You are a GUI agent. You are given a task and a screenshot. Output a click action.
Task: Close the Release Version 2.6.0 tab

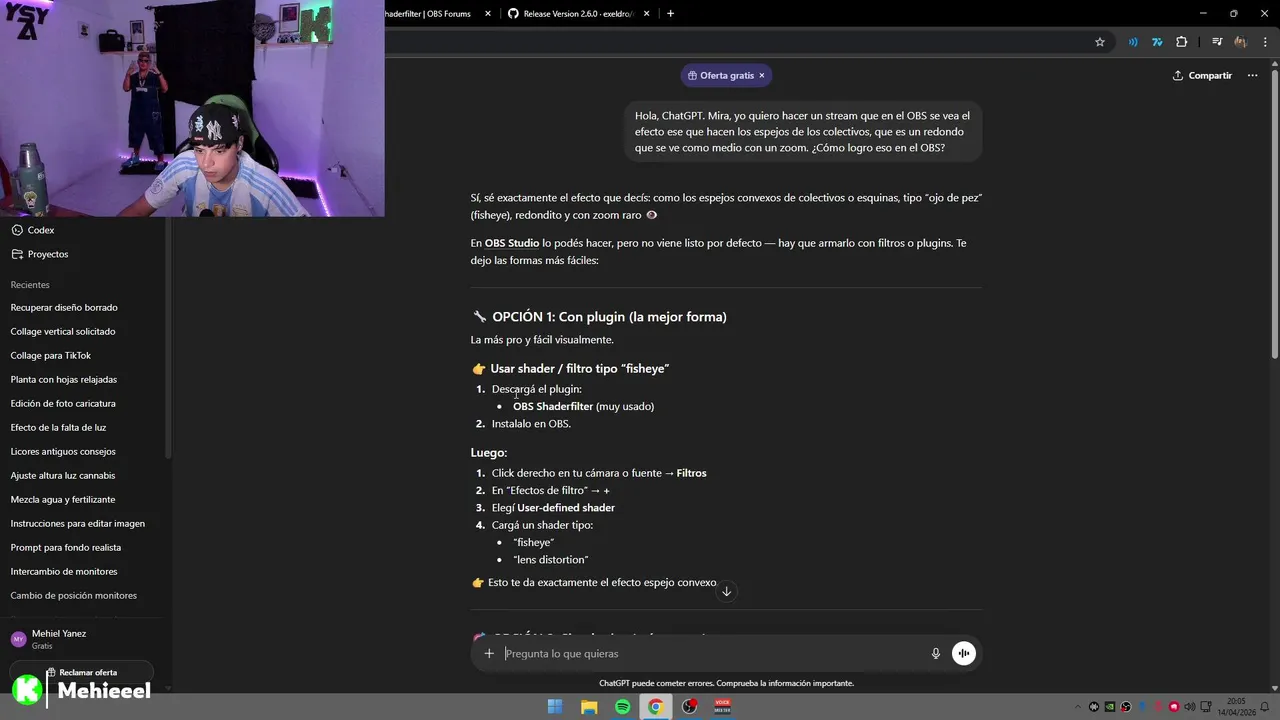[x=647, y=13]
